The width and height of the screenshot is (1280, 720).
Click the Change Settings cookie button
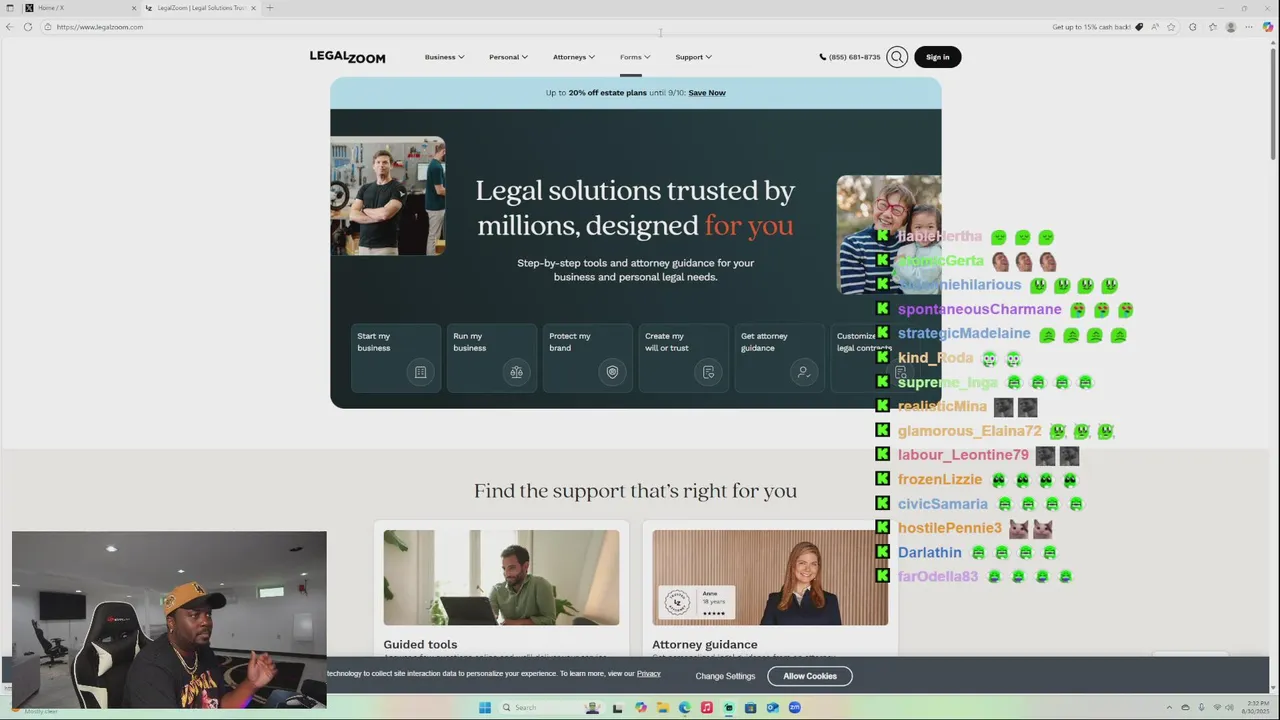[x=725, y=677]
